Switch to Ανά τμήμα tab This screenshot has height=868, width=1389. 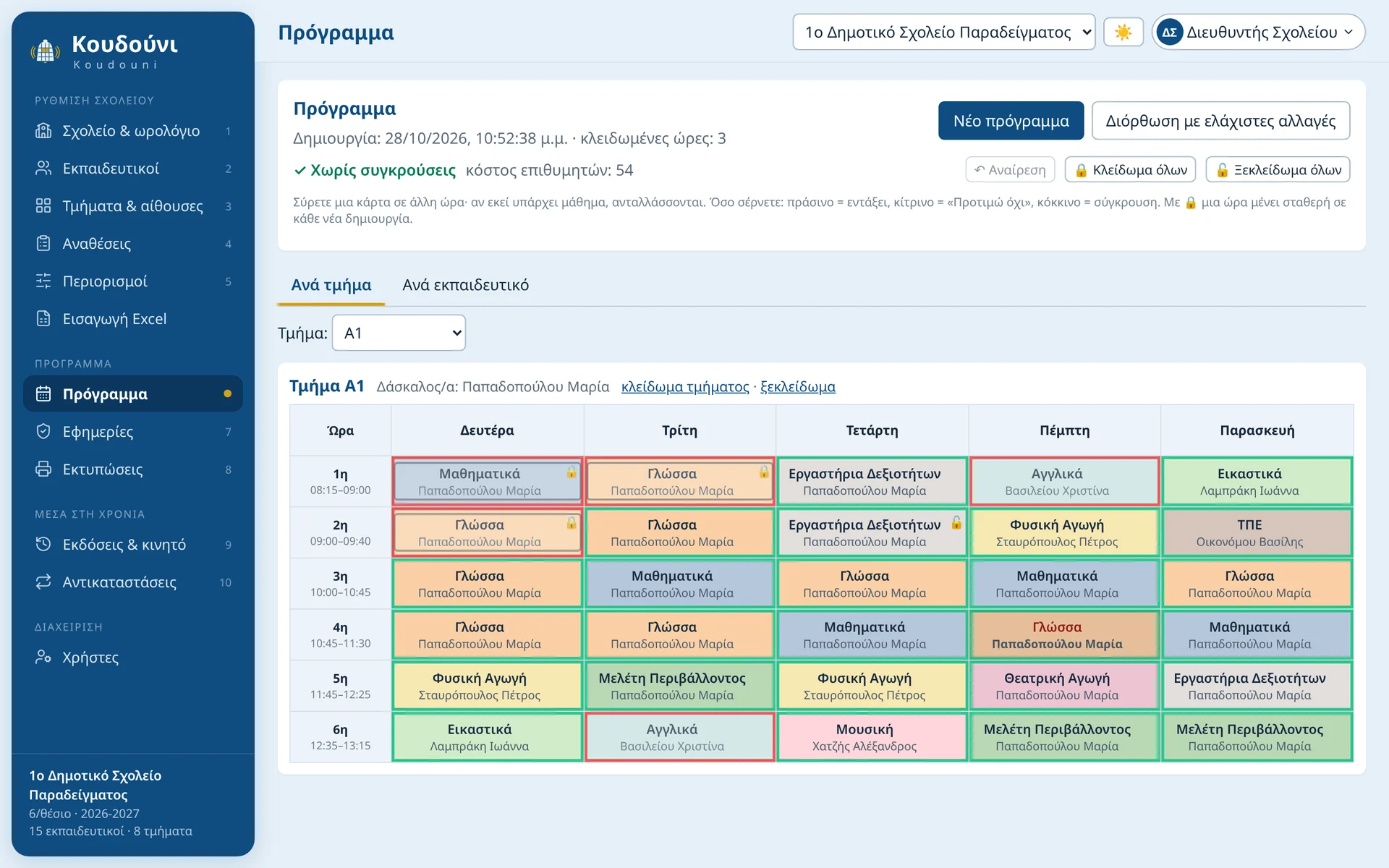point(331,285)
